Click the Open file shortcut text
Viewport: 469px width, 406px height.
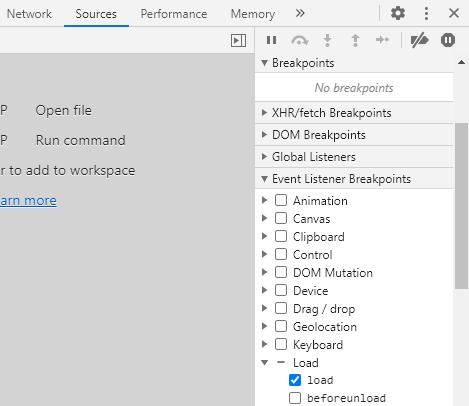tap(64, 111)
